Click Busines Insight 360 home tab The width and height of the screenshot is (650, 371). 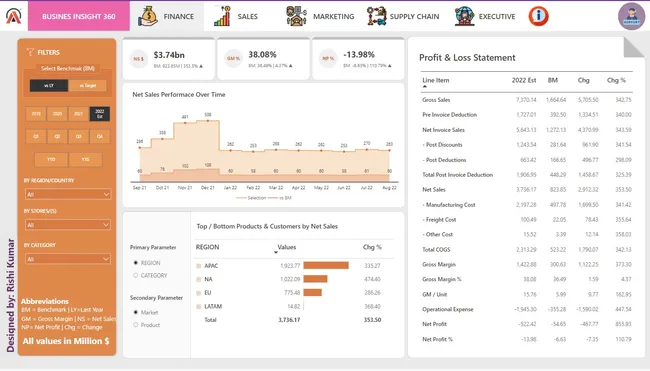tap(79, 16)
